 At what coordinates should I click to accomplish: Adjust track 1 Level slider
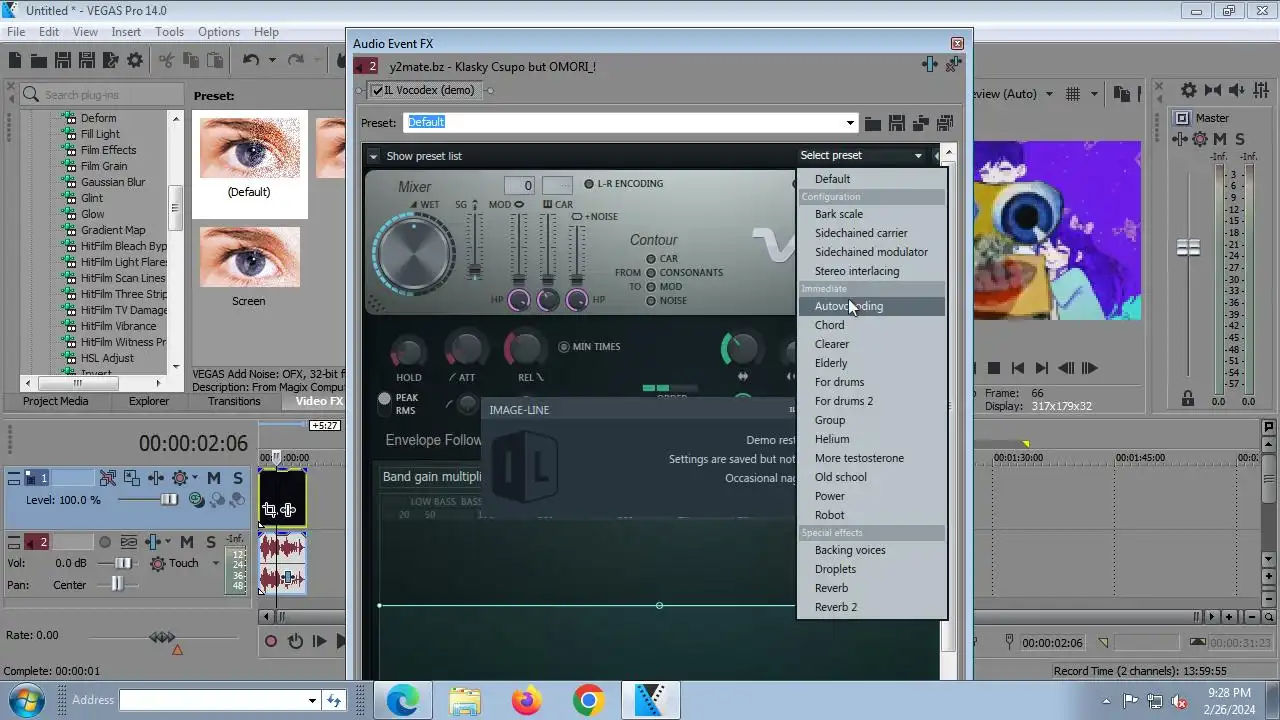[x=168, y=500]
